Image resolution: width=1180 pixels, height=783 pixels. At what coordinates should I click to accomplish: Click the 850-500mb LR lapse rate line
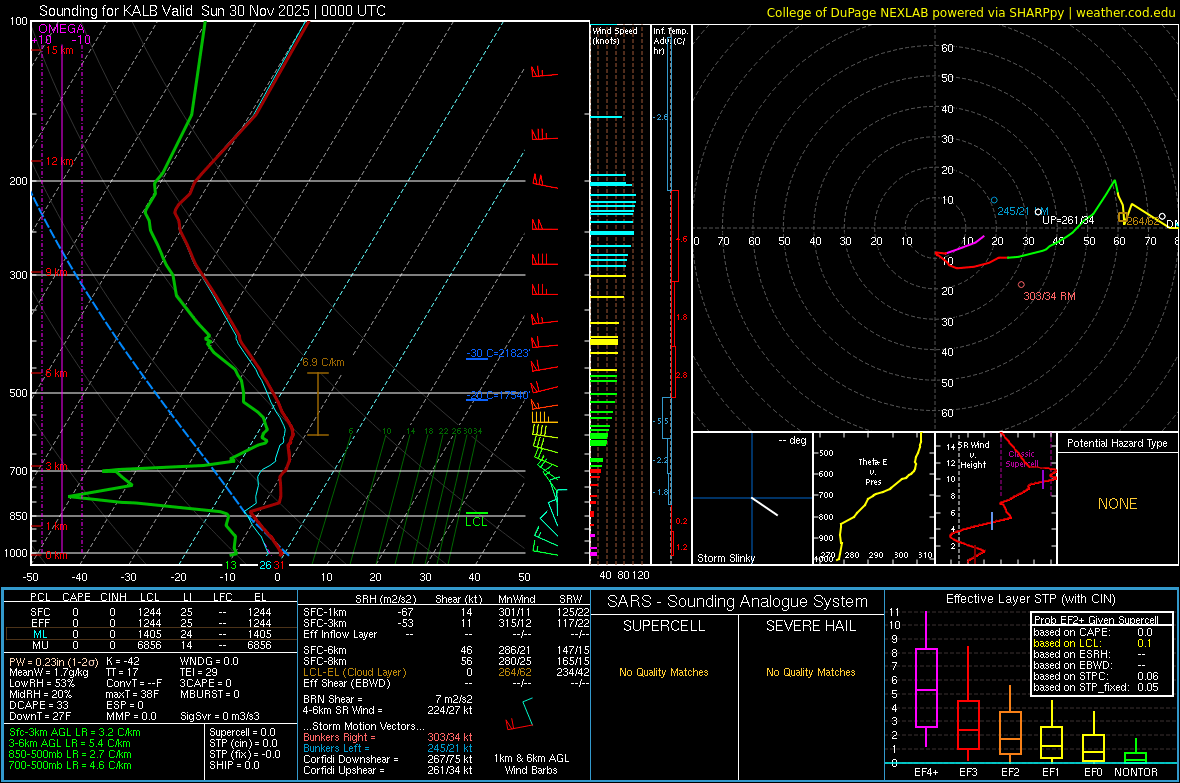click(x=70, y=754)
